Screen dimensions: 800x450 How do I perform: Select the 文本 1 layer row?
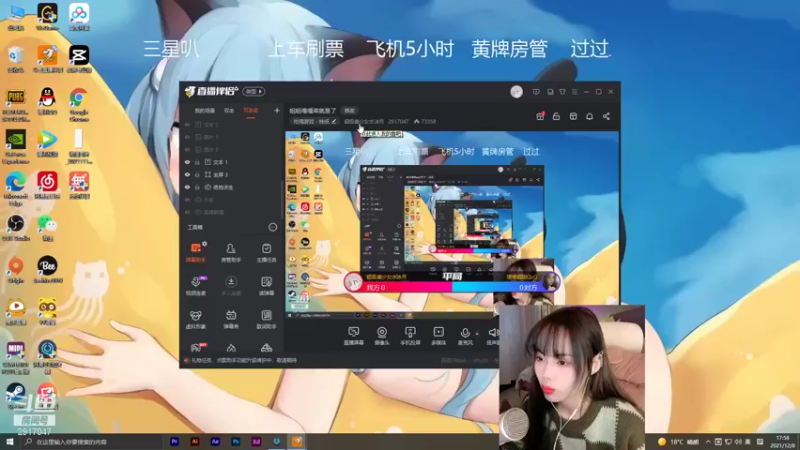232,162
